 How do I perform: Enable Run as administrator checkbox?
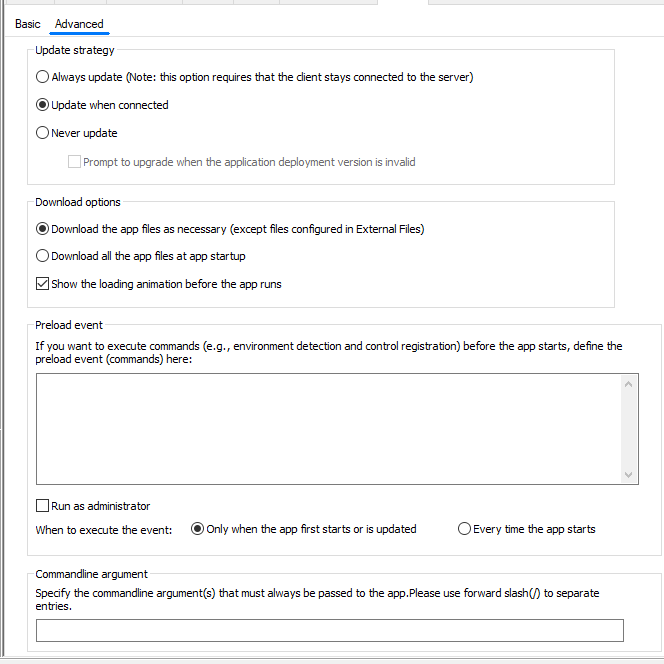pyautogui.click(x=42, y=506)
